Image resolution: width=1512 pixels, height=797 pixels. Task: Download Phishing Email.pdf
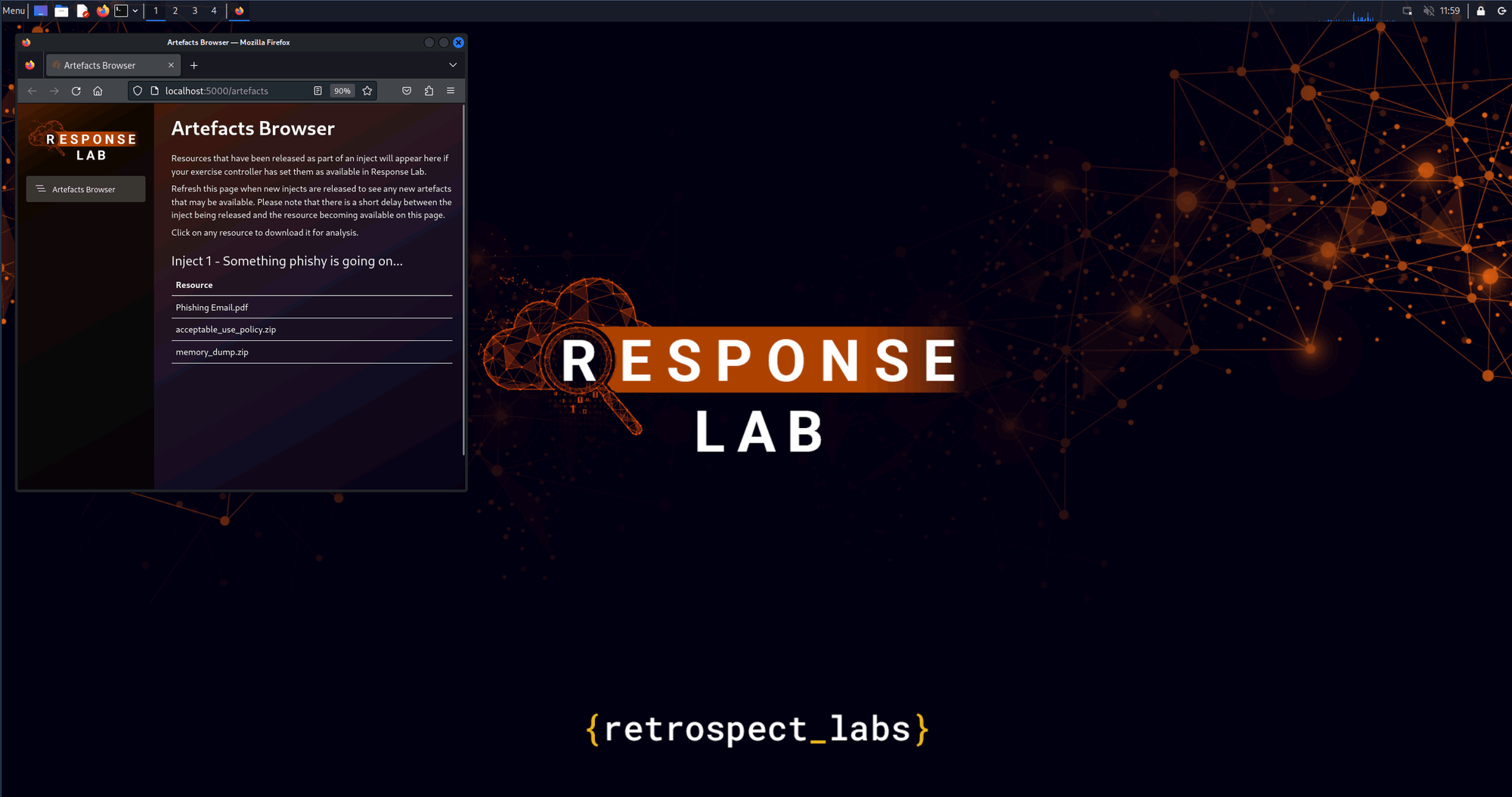pos(212,307)
